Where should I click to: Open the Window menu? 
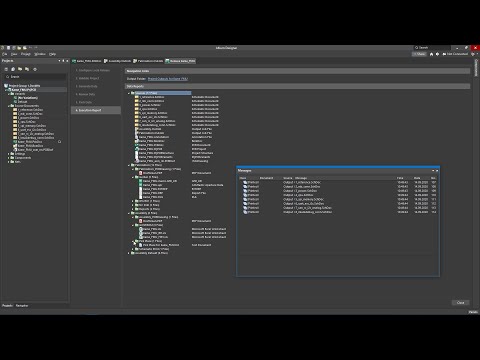40,54
